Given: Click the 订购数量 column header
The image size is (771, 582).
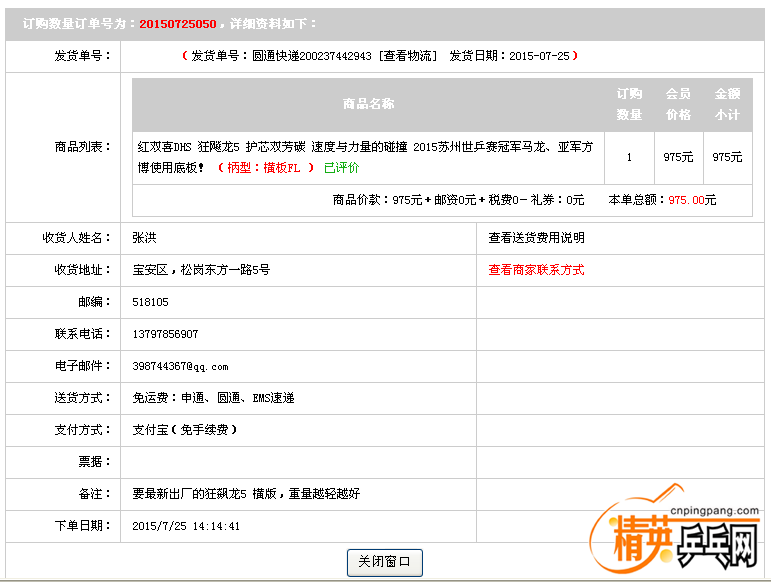Looking at the screenshot, I should (x=629, y=104).
